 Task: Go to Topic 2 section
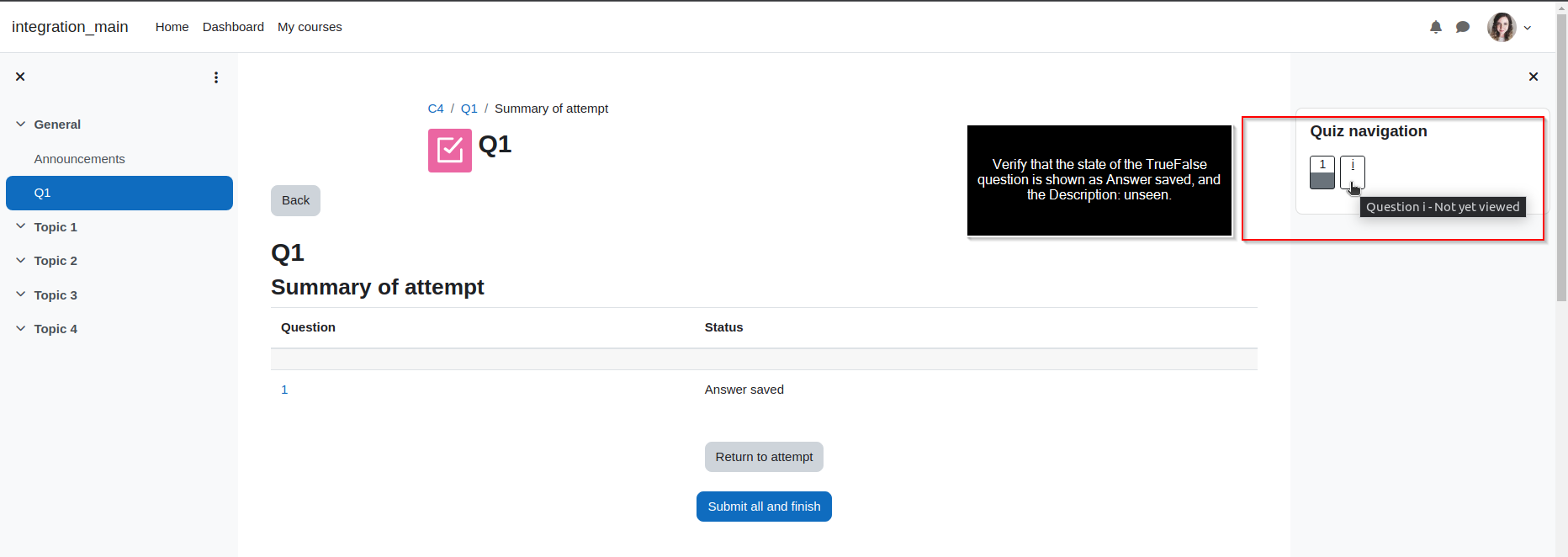coord(56,261)
